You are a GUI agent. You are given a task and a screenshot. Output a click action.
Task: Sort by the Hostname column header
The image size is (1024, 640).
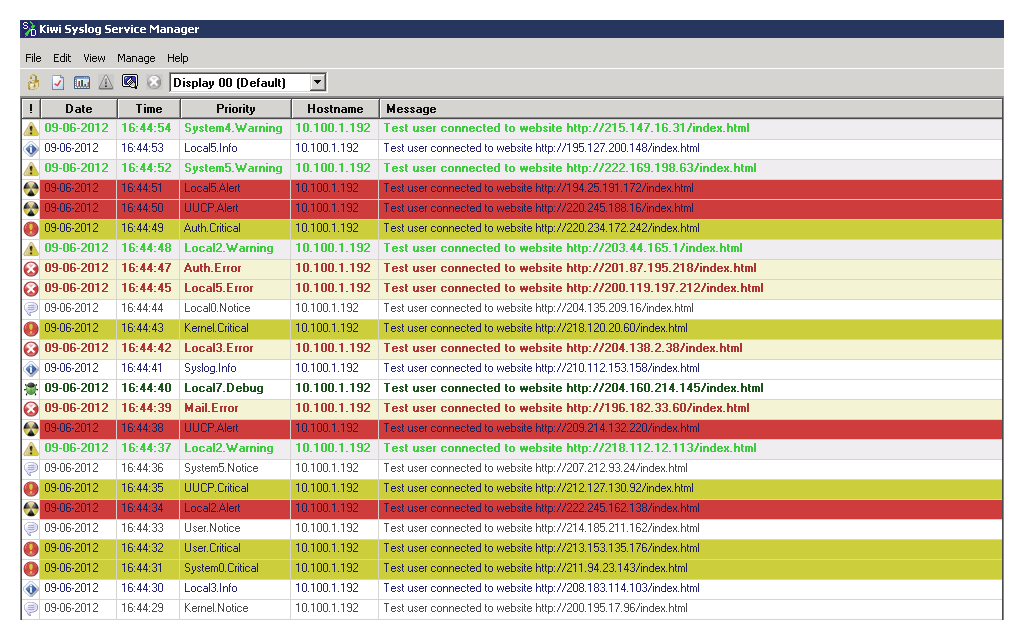click(335, 109)
